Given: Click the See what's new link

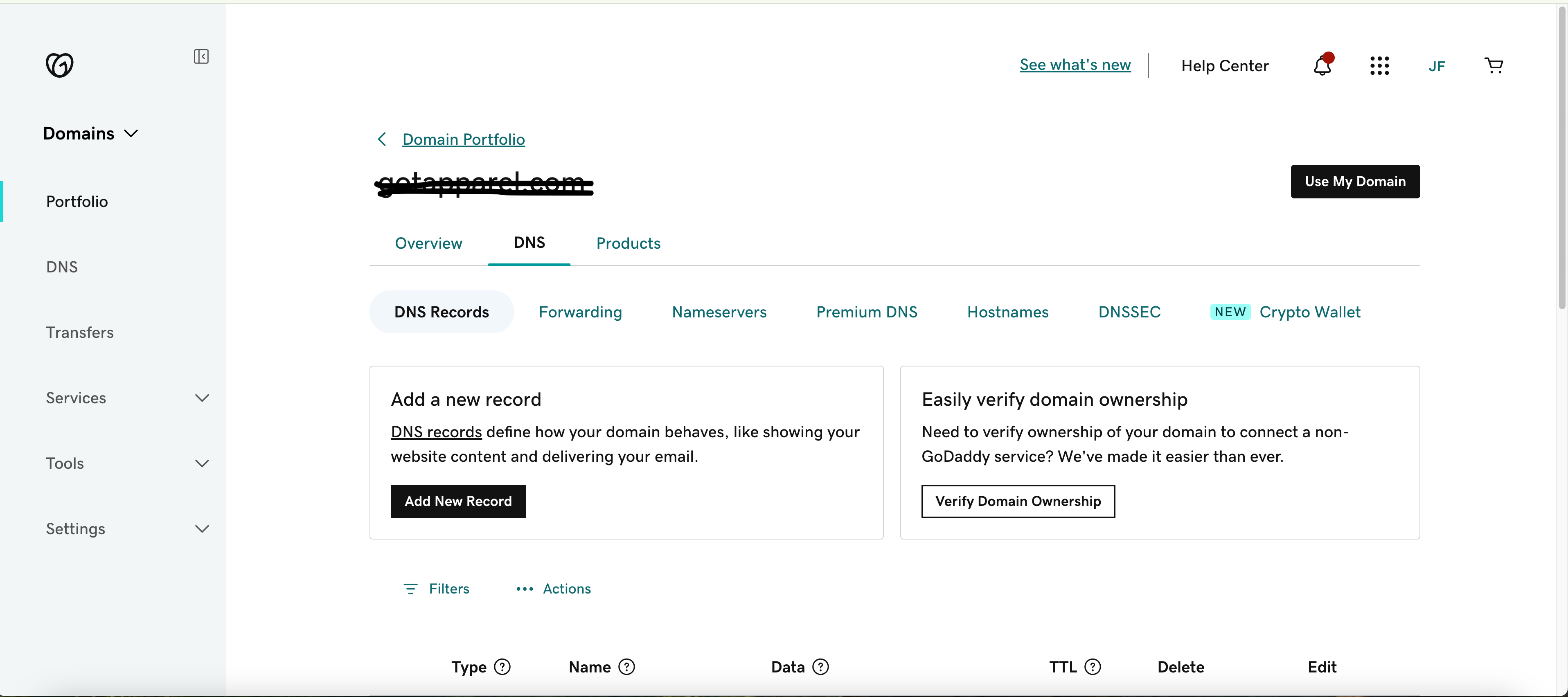Looking at the screenshot, I should (x=1075, y=65).
